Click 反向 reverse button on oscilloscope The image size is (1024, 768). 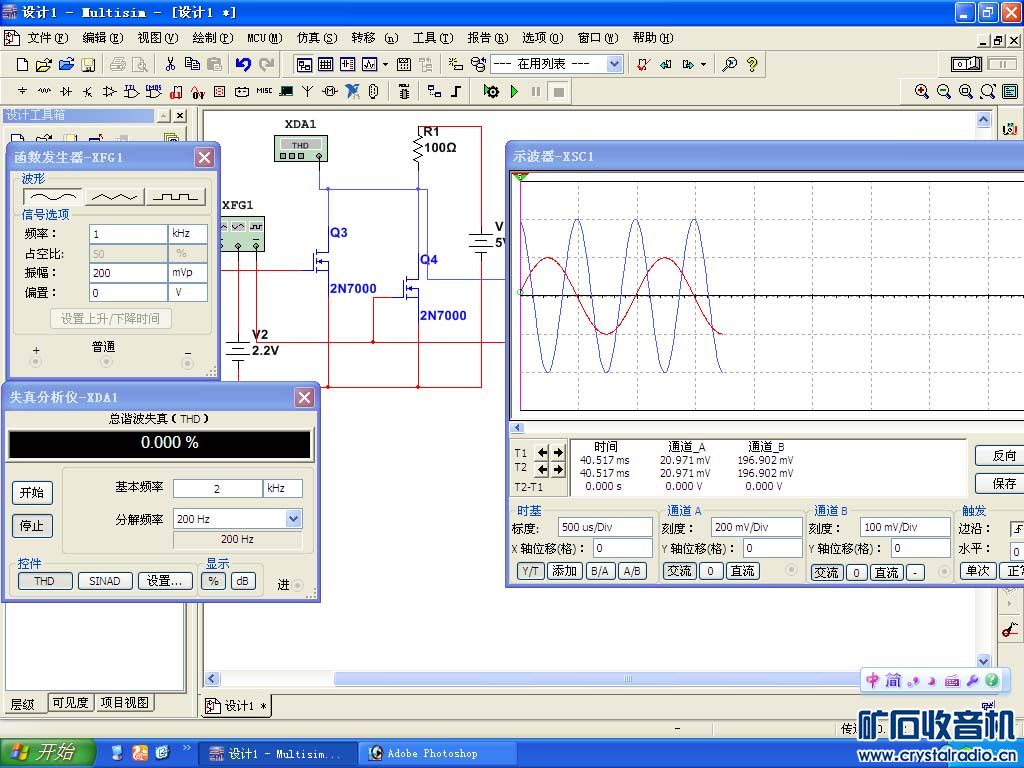pos(1001,455)
